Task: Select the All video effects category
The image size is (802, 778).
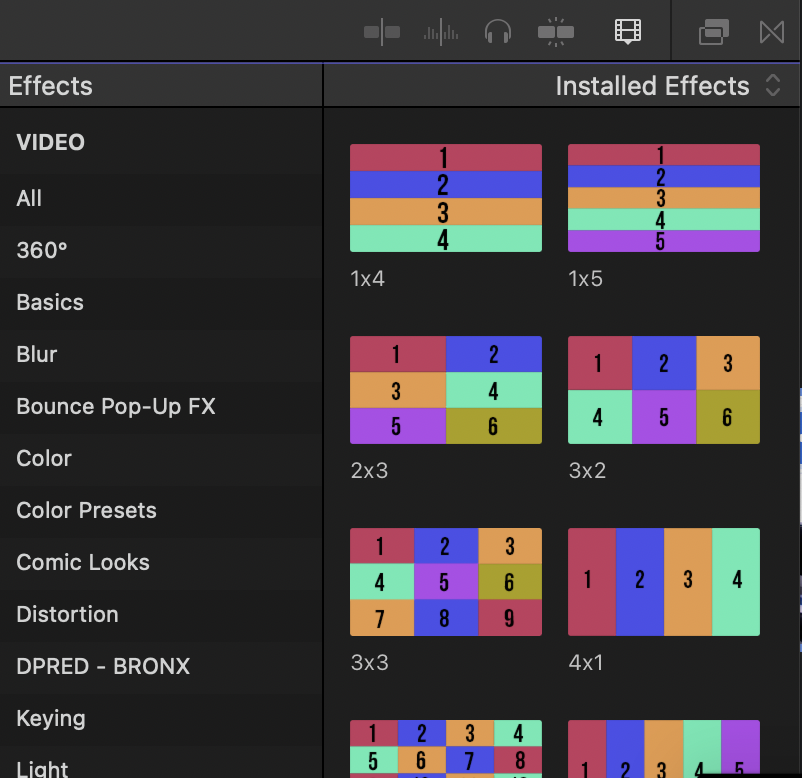Action: click(161, 198)
